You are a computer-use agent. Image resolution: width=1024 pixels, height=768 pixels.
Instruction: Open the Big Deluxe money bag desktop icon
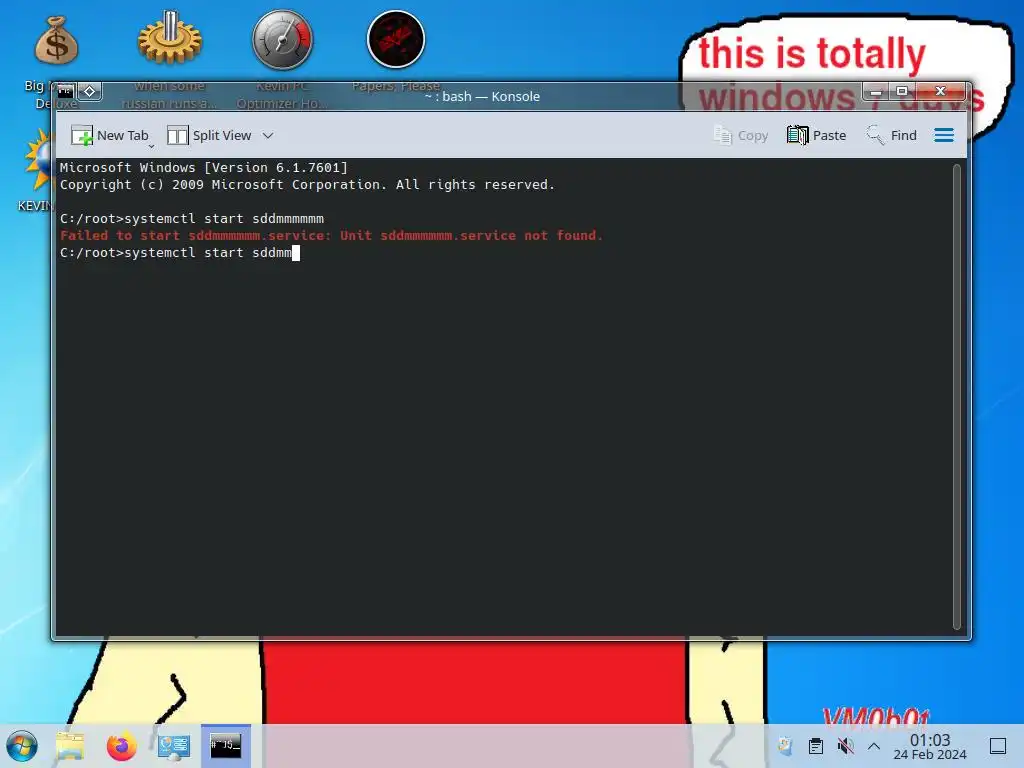click(56, 40)
